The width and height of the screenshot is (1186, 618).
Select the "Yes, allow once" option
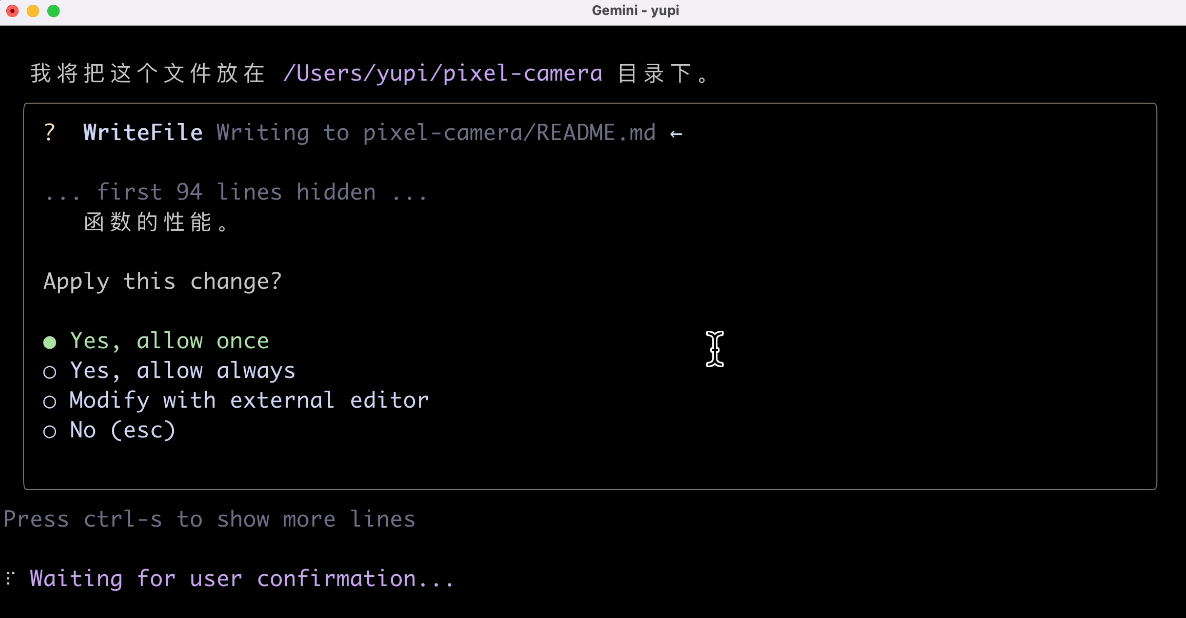168,341
